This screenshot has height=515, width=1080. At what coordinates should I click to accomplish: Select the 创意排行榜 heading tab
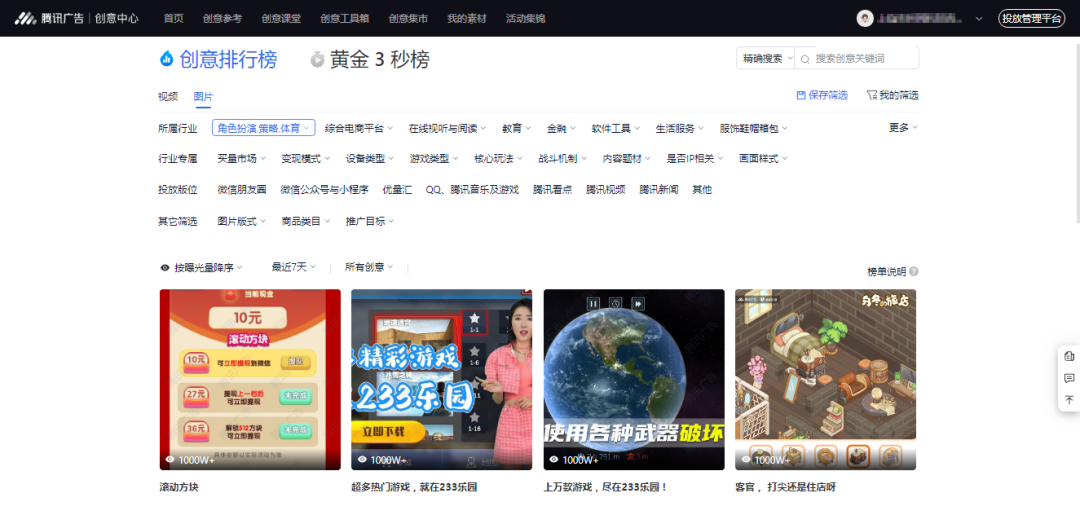click(228, 60)
